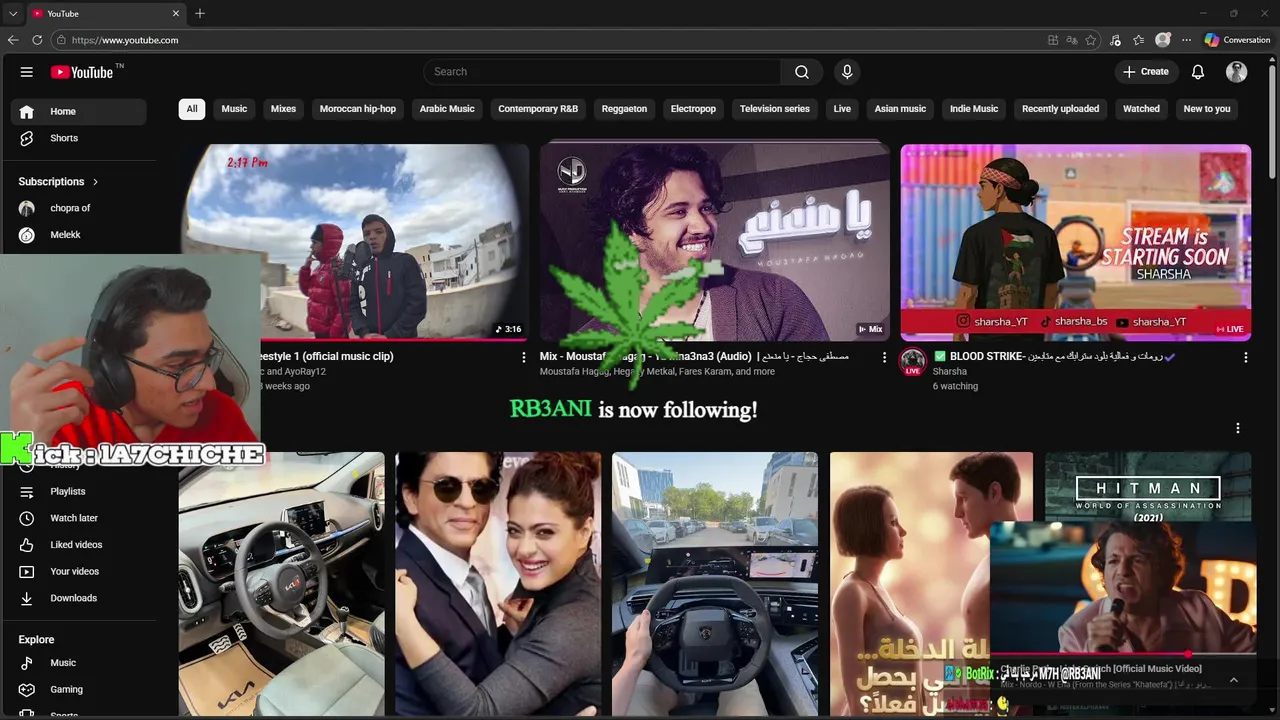Open the YouTube hamburger guide menu

[27, 72]
